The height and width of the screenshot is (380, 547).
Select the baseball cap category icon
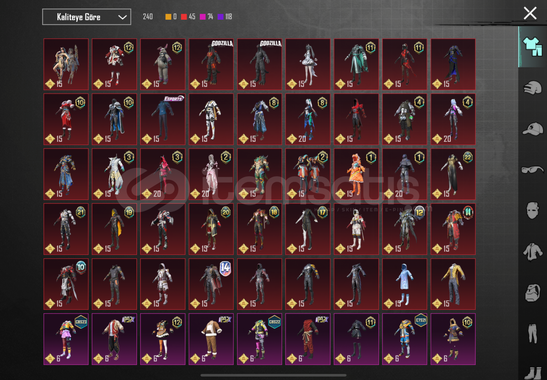tap(533, 129)
